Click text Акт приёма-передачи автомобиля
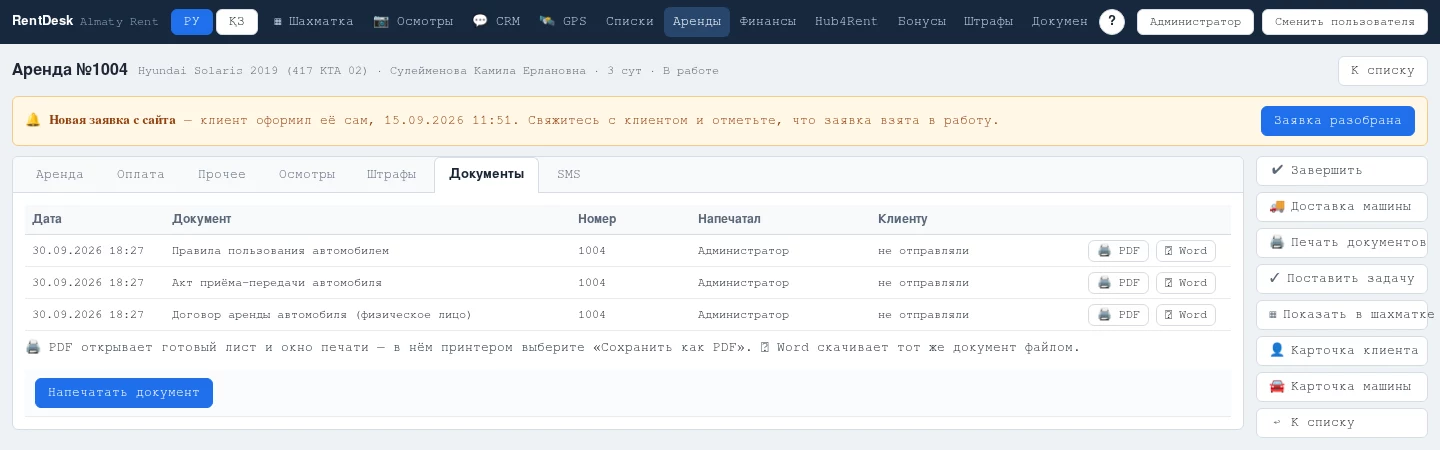Viewport: 1440px width, 450px height. (277, 283)
